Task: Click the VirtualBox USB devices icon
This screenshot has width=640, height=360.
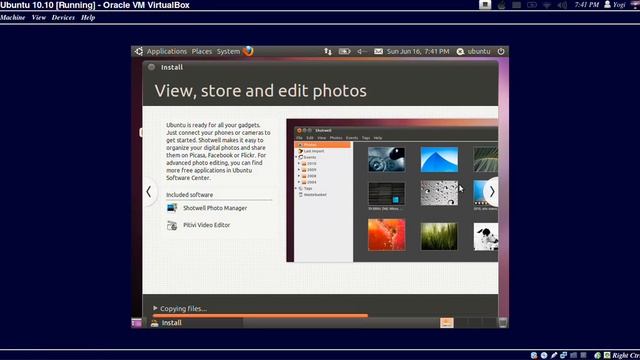Action: tap(553, 356)
